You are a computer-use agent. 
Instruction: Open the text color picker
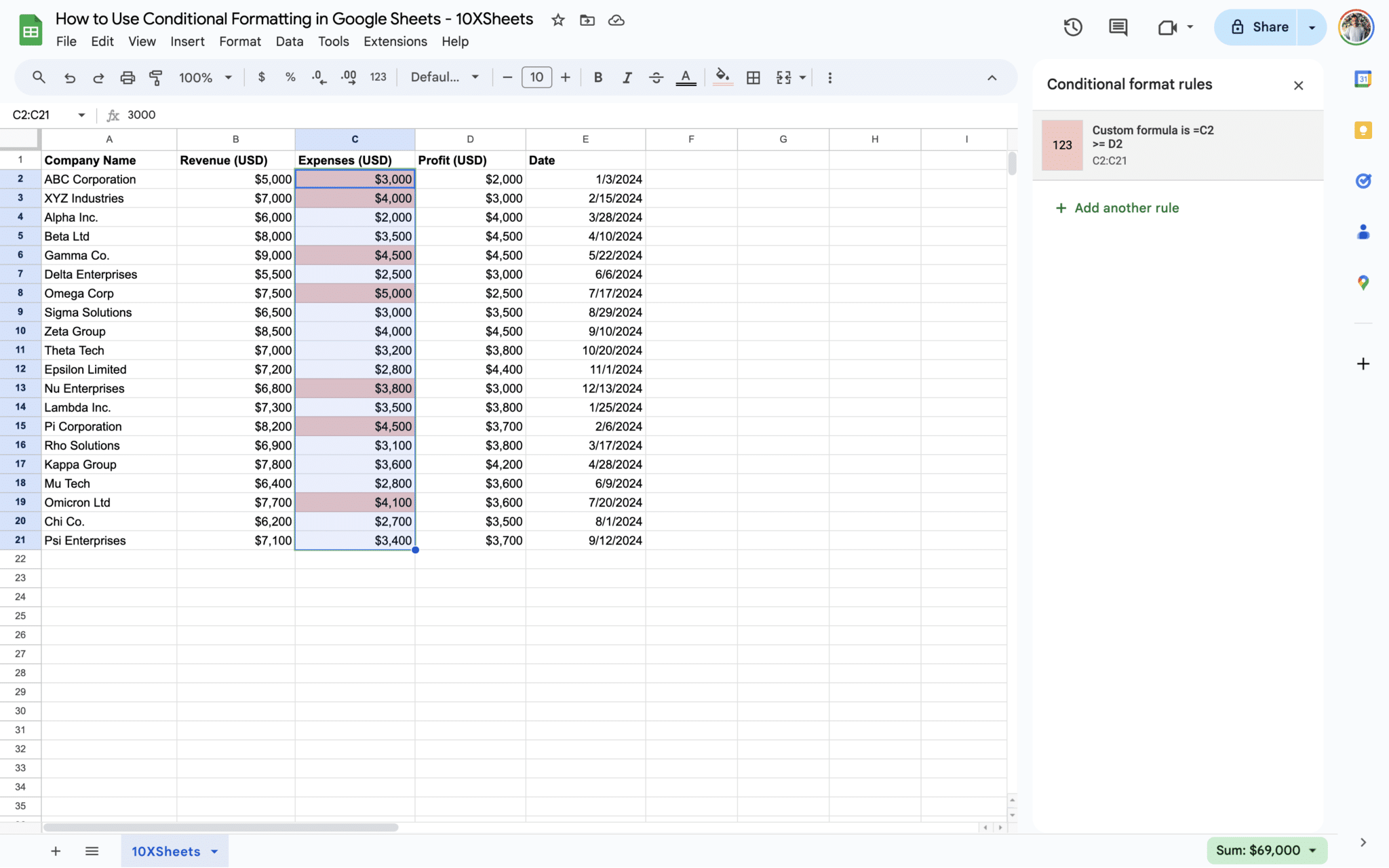coord(686,77)
